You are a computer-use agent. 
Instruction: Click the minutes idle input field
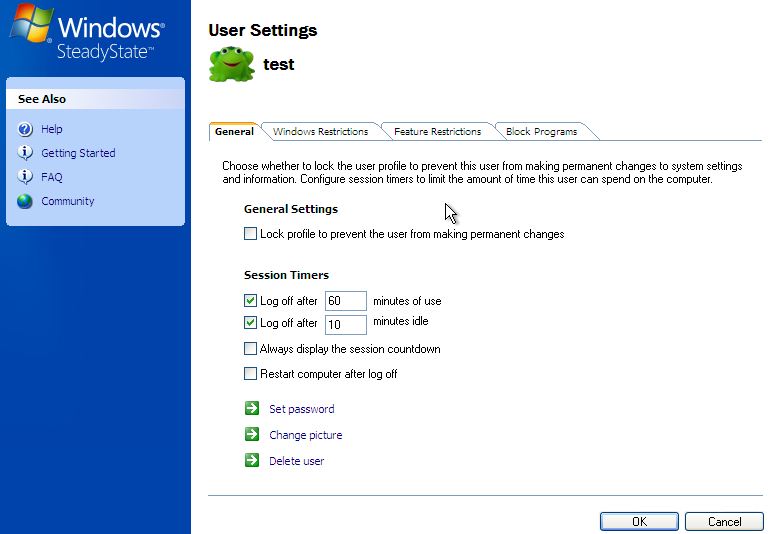[346, 324]
